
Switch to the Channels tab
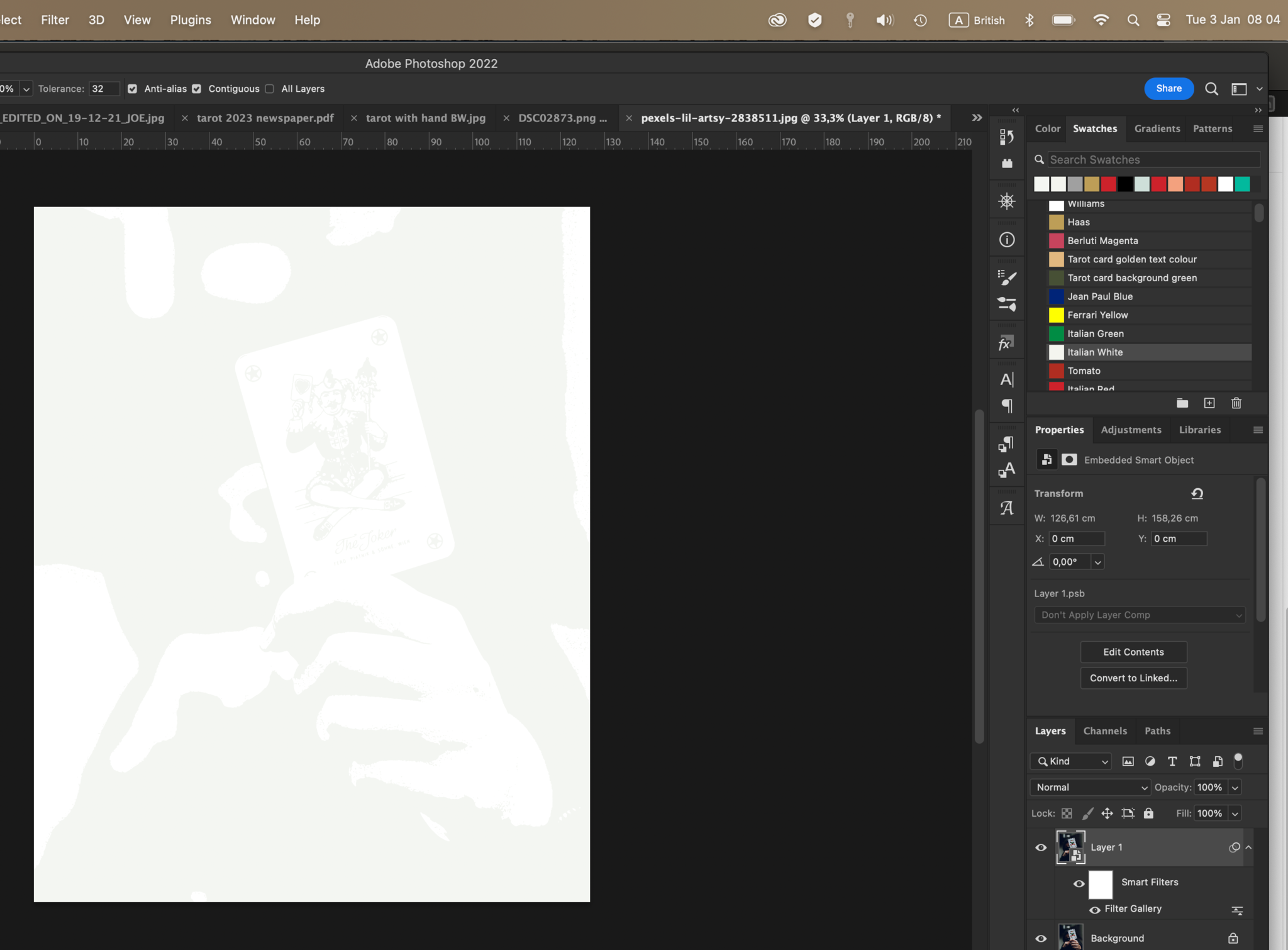[1105, 730]
